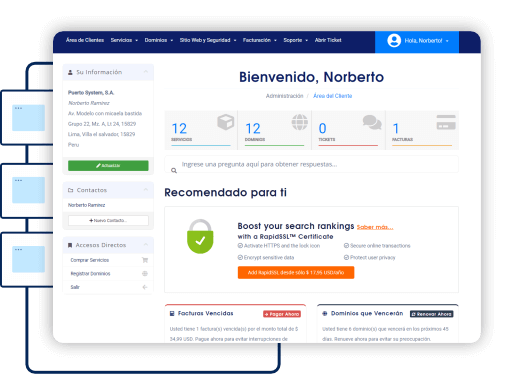This screenshot has width=512, height=374.
Task: Click the green SSL padlock icon
Action: 200,236
